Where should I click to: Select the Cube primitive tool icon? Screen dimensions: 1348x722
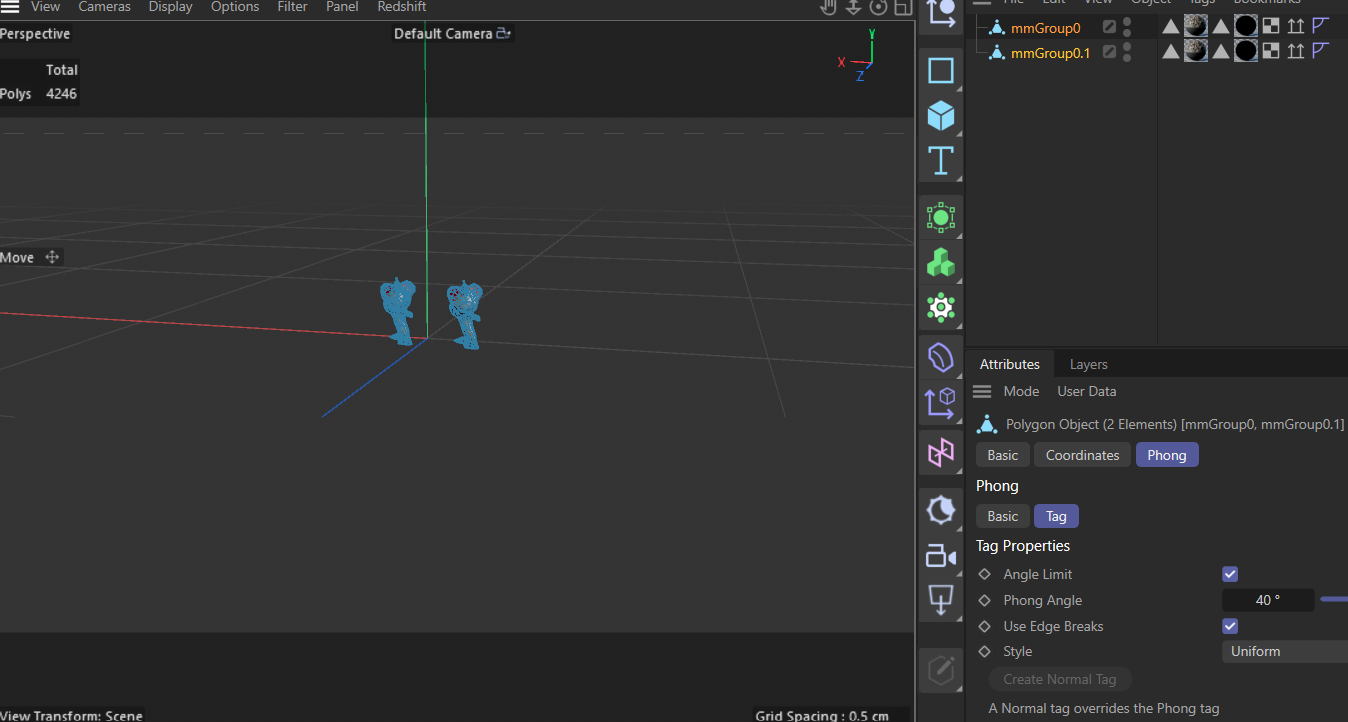[x=940, y=116]
